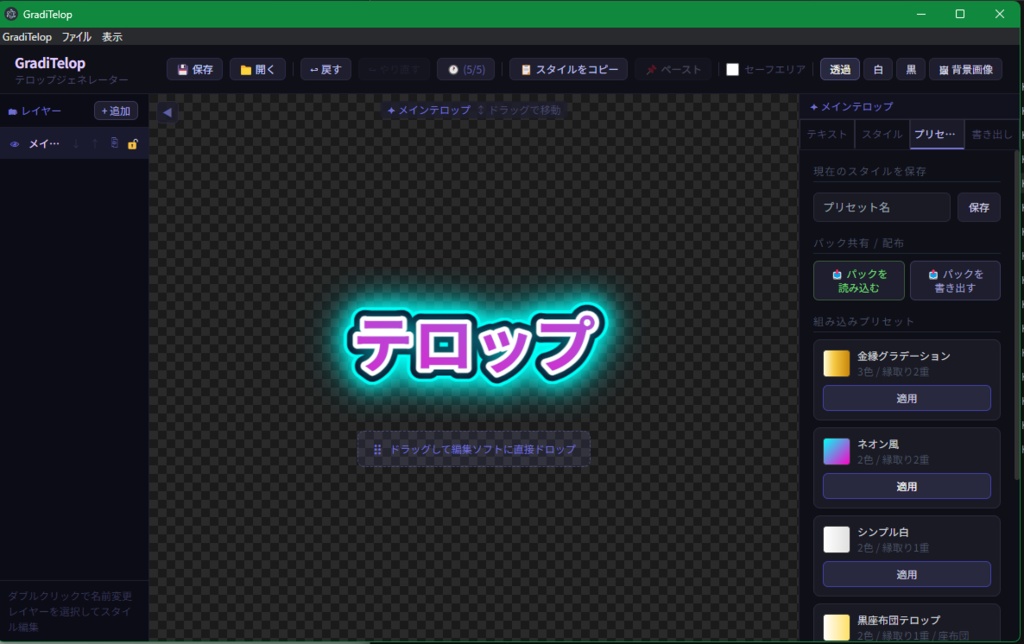
Task: Collapse the layer panel with triangle arrow
Action: pos(167,112)
